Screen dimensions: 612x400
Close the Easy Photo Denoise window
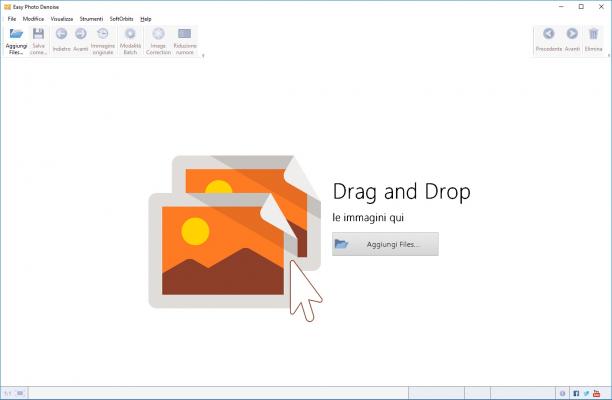pos(601,7)
